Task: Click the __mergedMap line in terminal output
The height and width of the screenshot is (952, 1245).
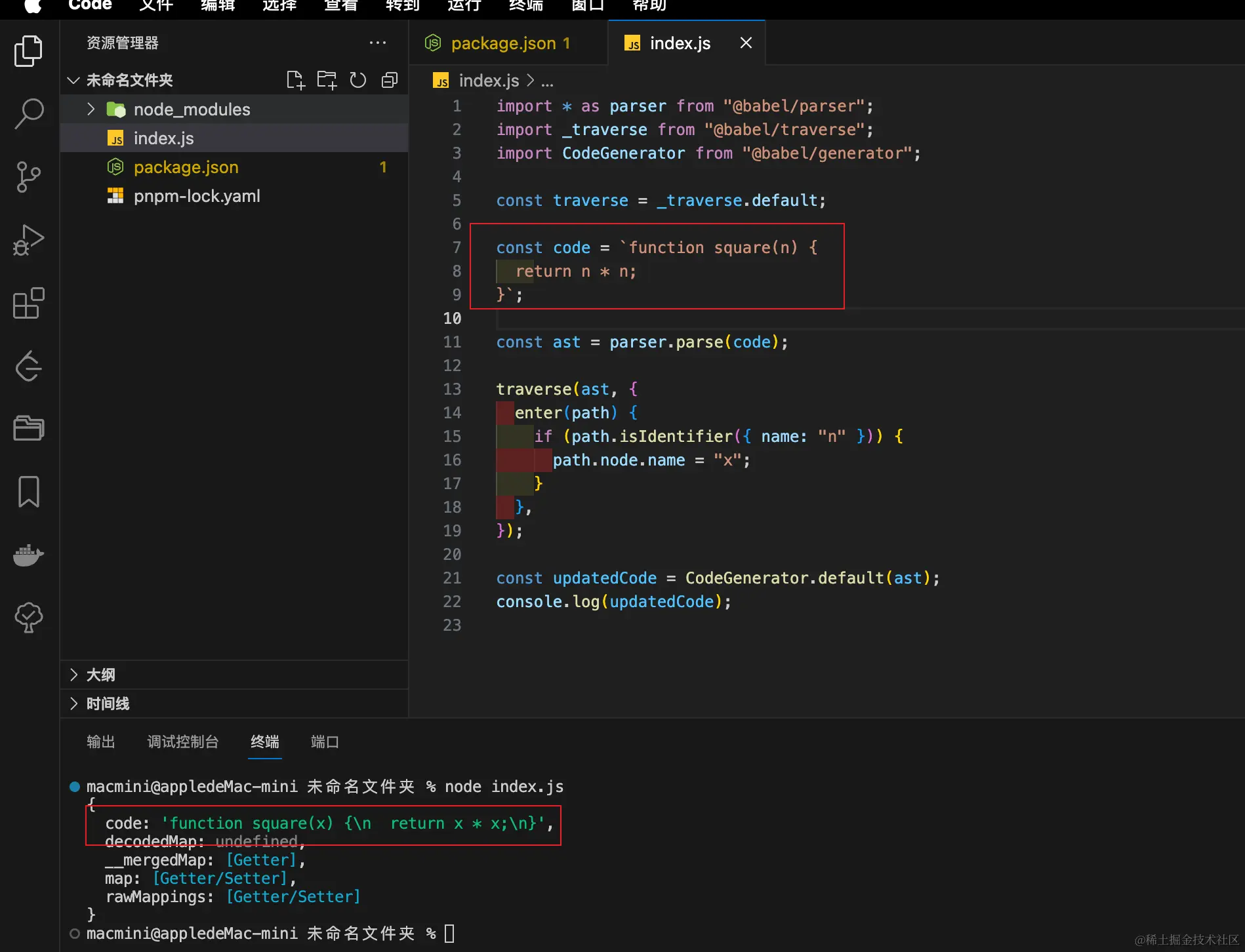Action: point(205,860)
